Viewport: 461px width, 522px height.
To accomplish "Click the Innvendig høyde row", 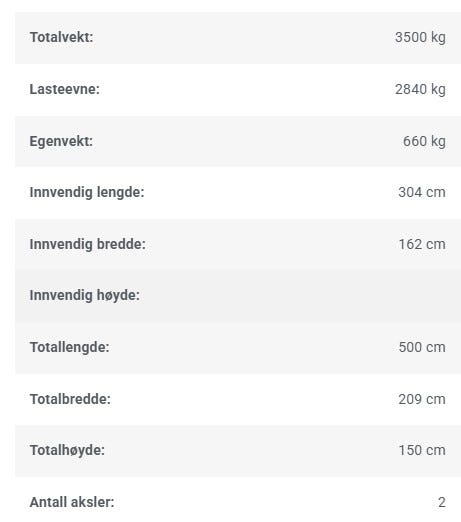I will 238,296.
